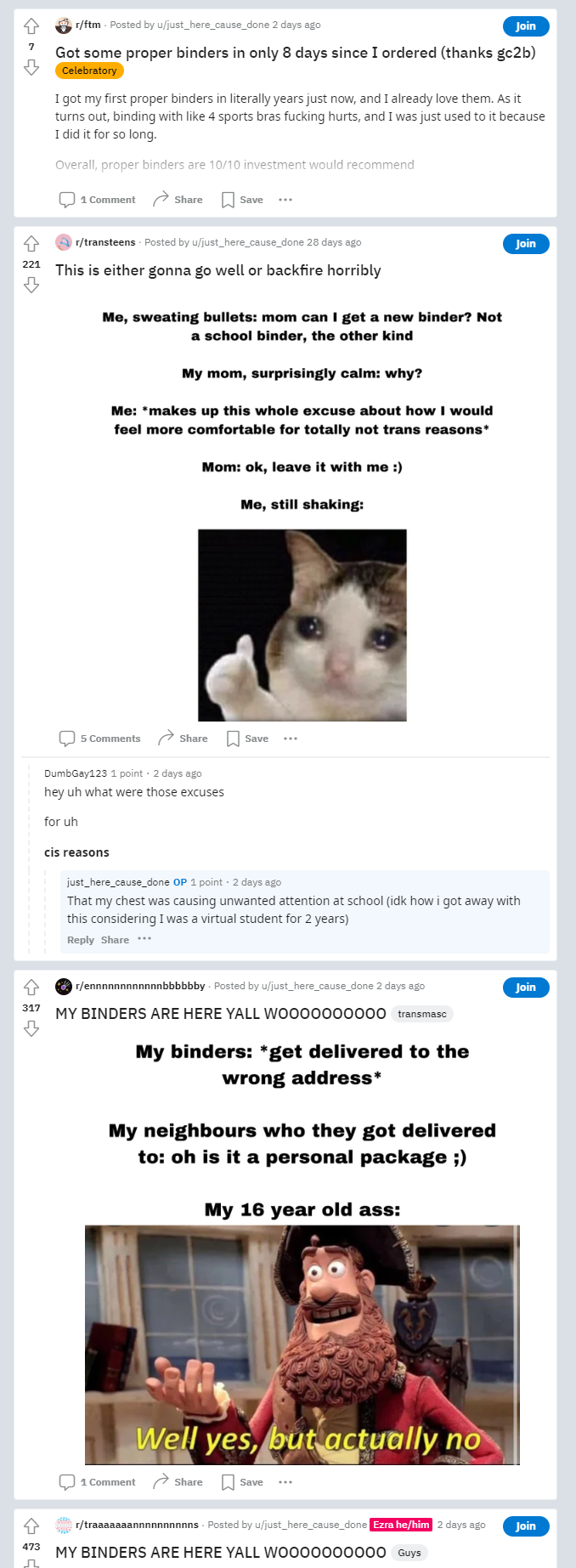Upvote the r/transteens post with 221 points

[x=31, y=244]
